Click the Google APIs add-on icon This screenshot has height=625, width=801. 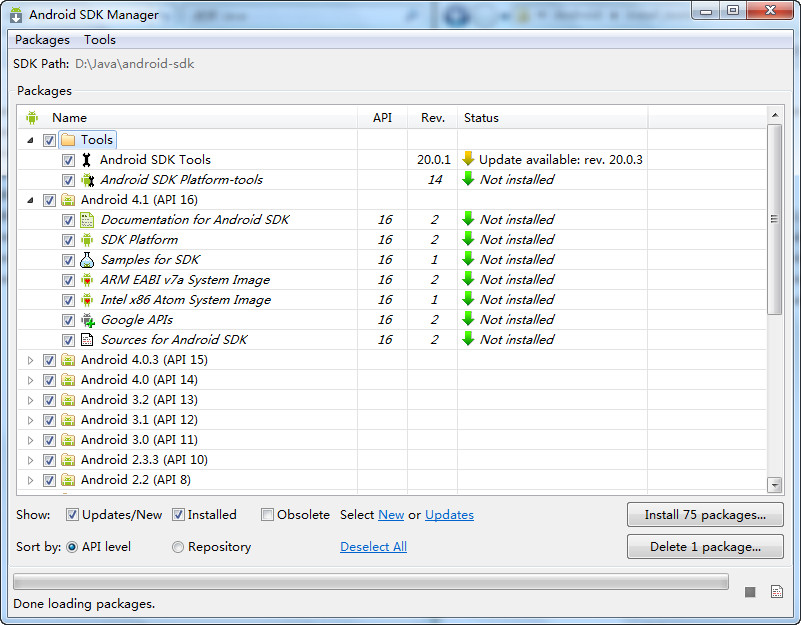pos(88,320)
